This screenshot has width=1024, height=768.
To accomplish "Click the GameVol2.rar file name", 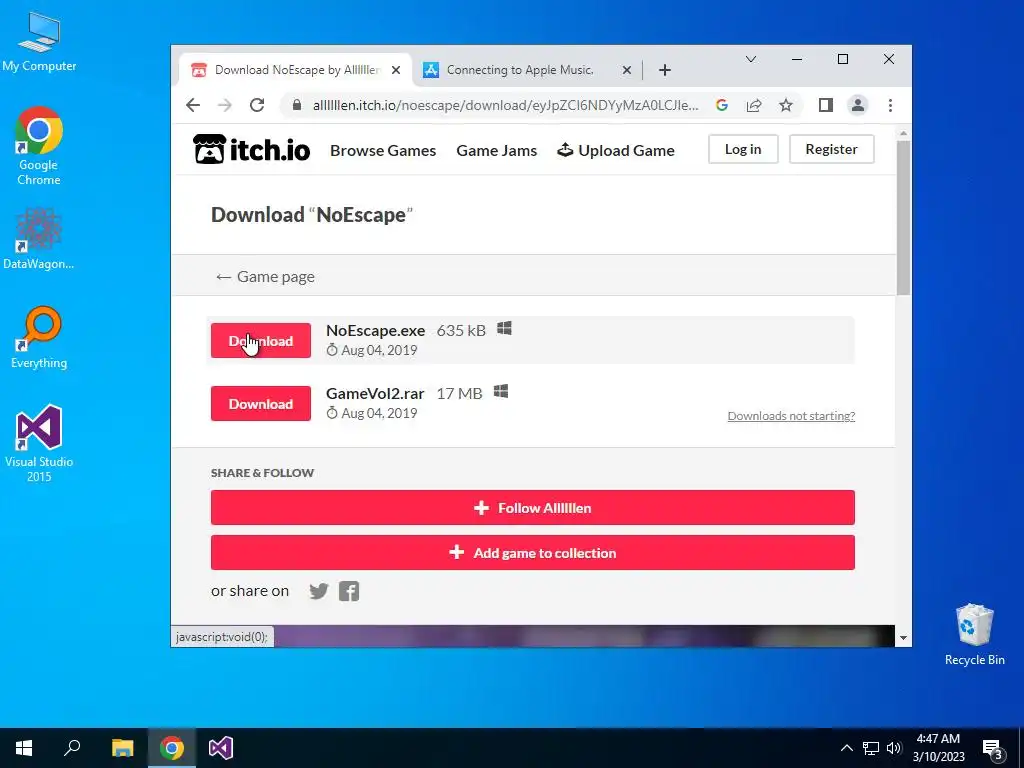I will pyautogui.click(x=375, y=394).
